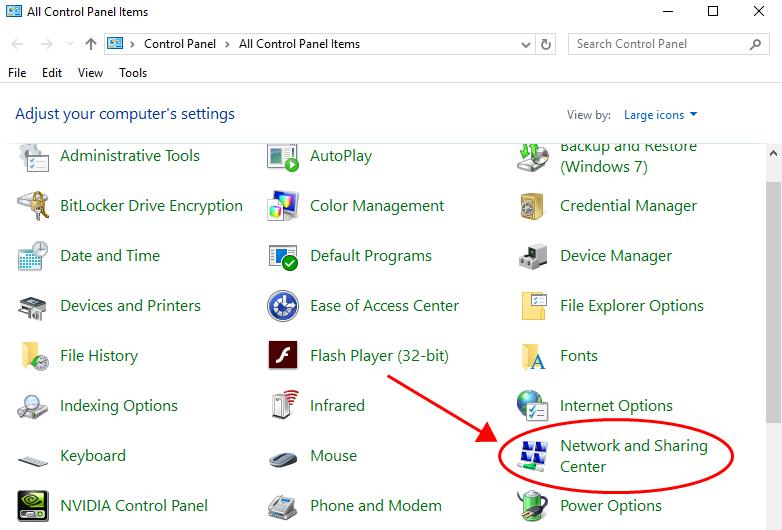This screenshot has height=530, width=782.
Task: Click the Indexing Options icon
Action: pos(32,406)
